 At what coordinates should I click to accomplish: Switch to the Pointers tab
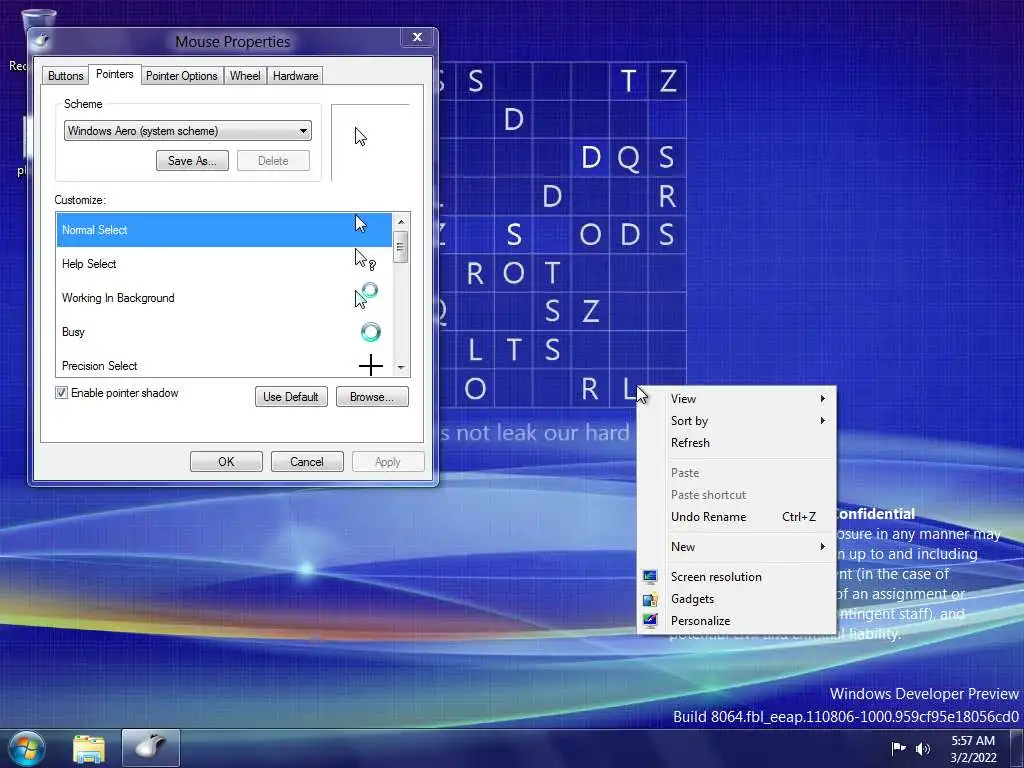pos(114,74)
